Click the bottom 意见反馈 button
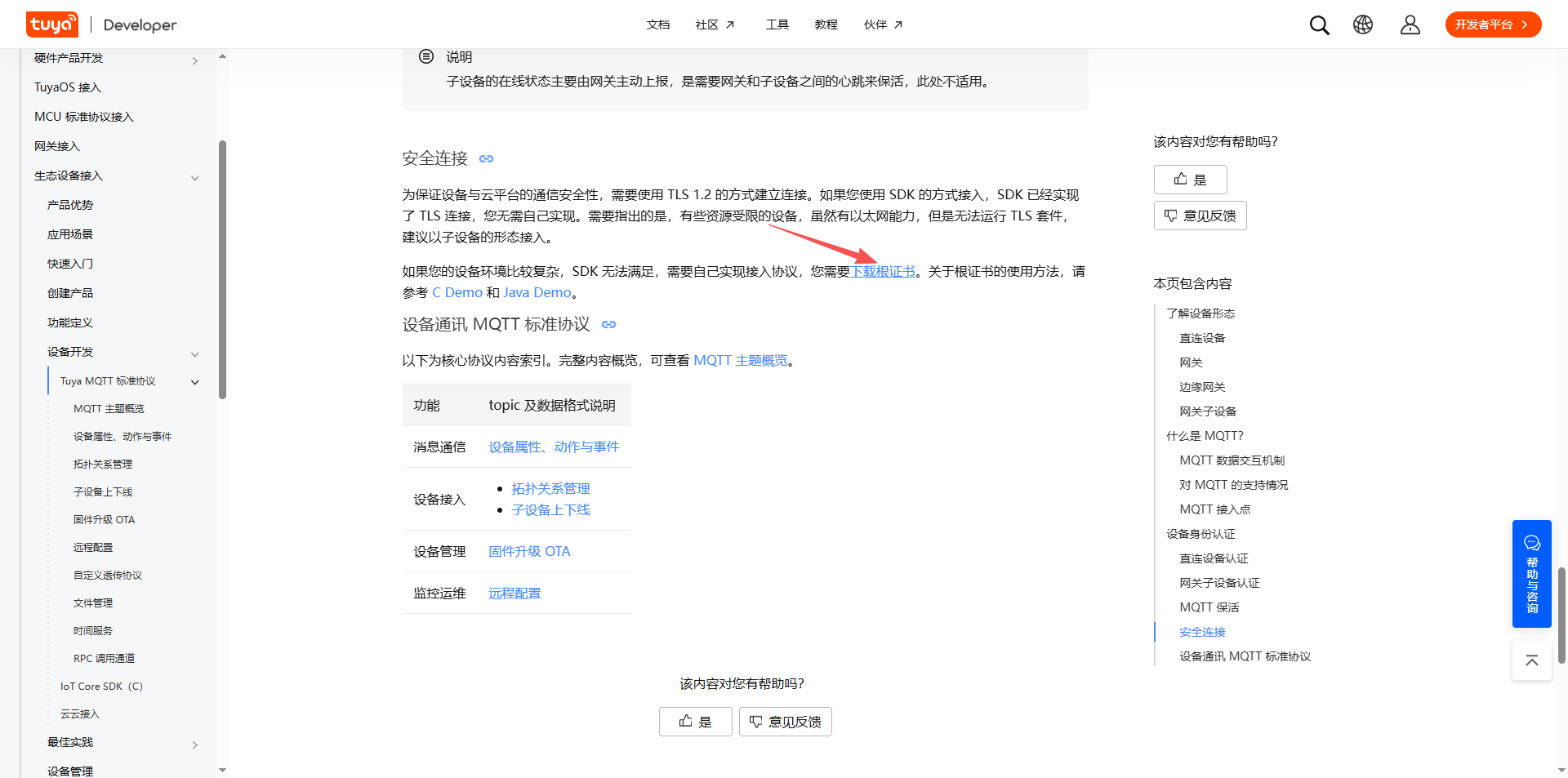Screen dimensions: 1568x778 pos(785,722)
